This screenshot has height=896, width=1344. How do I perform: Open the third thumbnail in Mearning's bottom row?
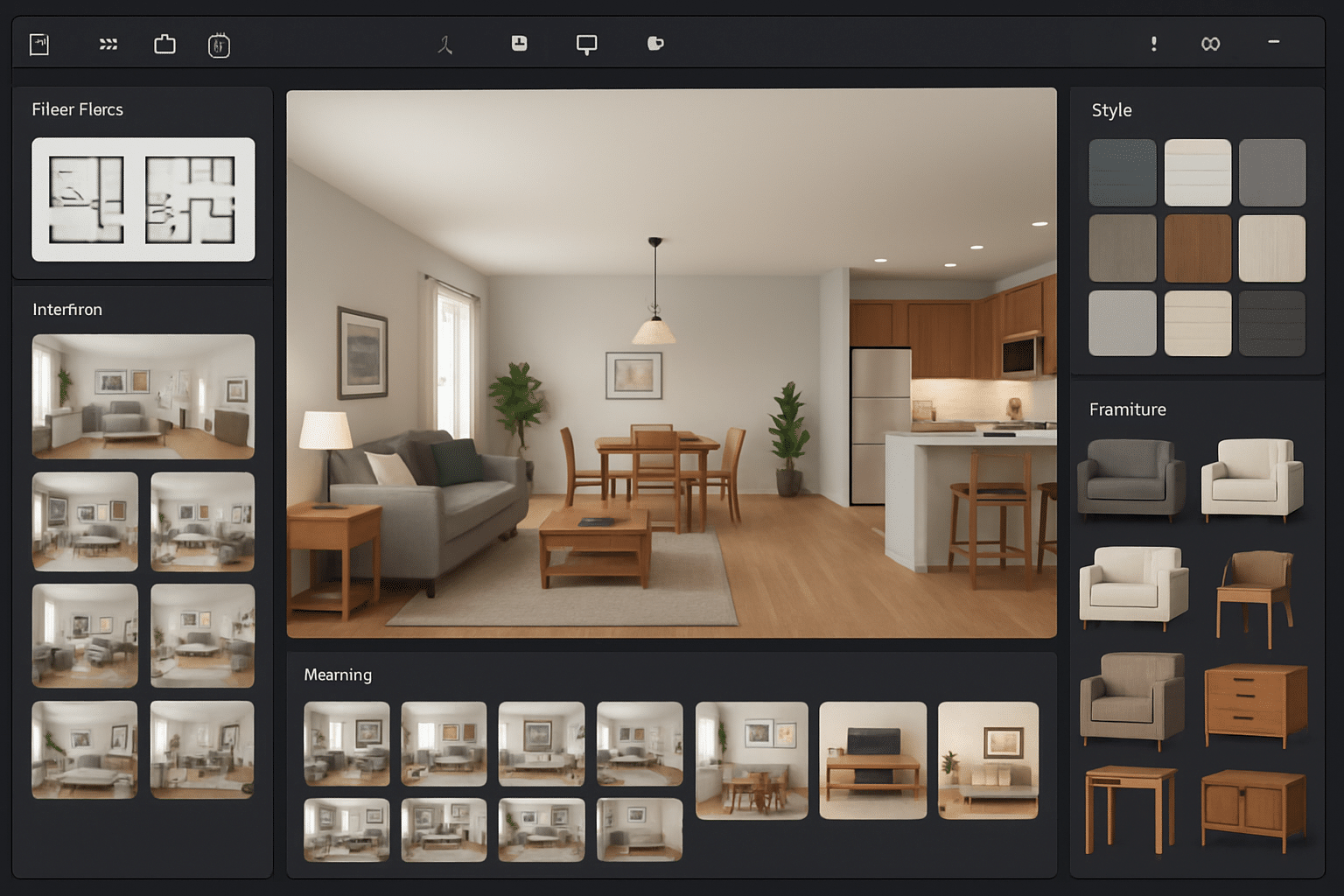tap(542, 829)
